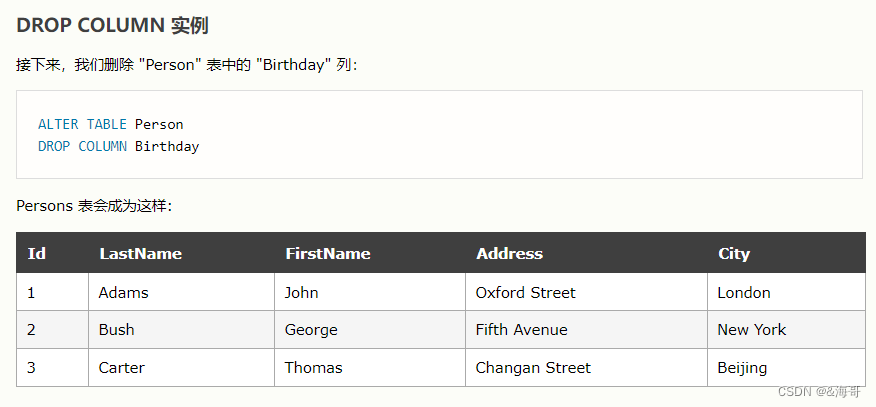Click the Oxford Street cell
Image resolution: width=876 pixels, height=407 pixels.
coord(587,292)
